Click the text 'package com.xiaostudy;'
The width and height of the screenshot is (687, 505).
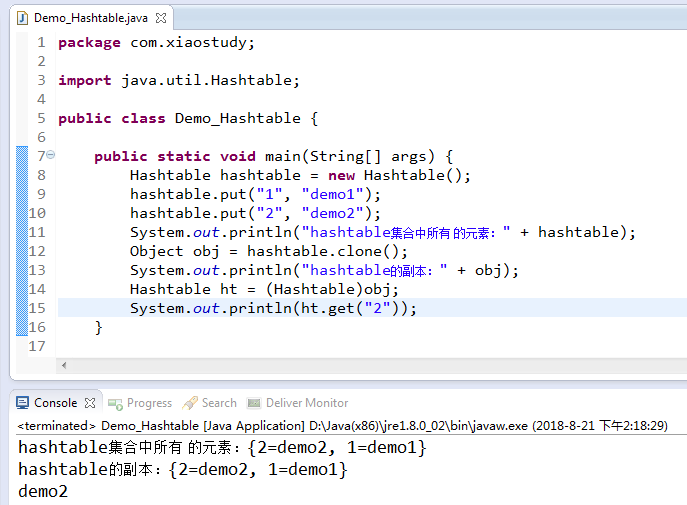click(x=156, y=42)
